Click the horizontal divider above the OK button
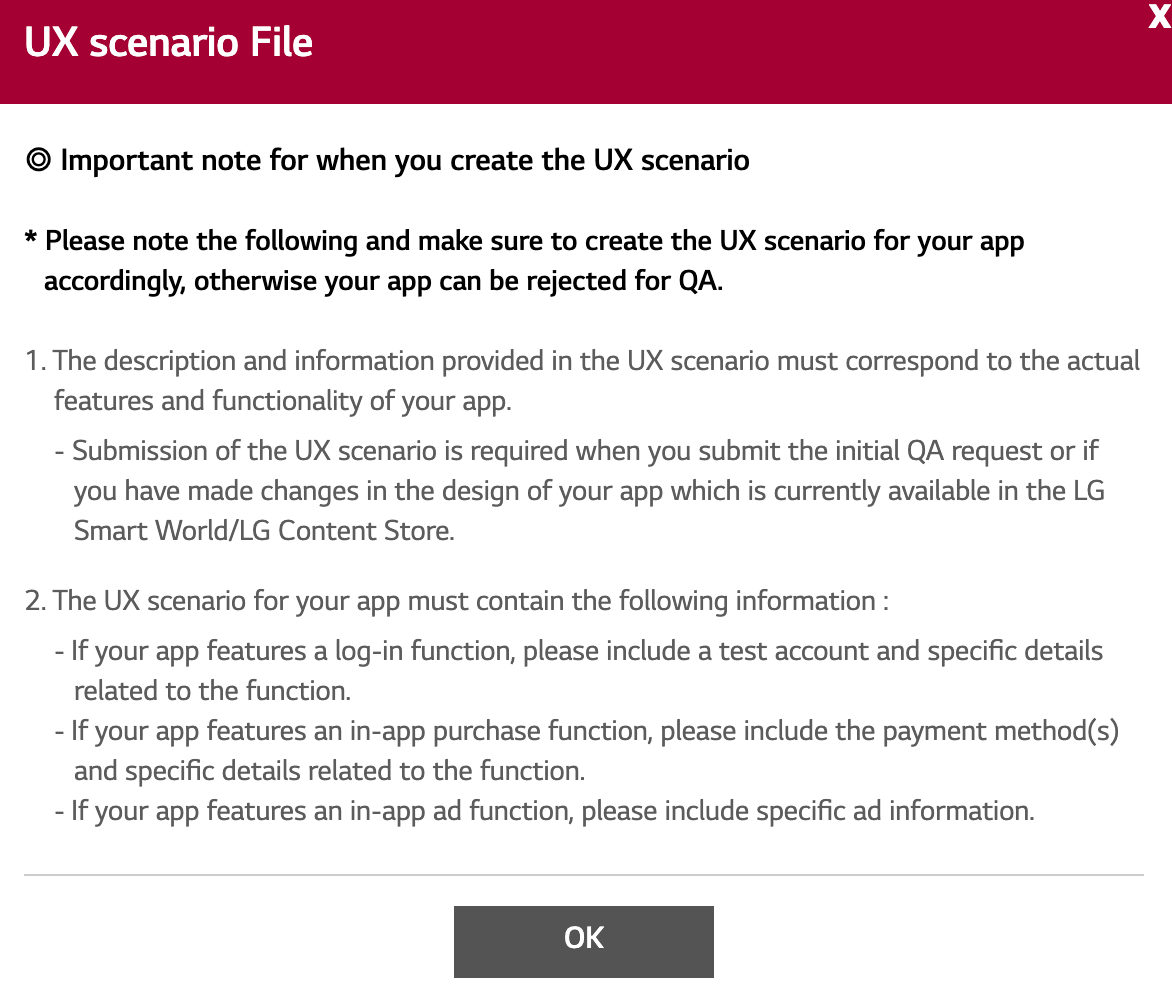The height and width of the screenshot is (1000, 1172). 584,875
